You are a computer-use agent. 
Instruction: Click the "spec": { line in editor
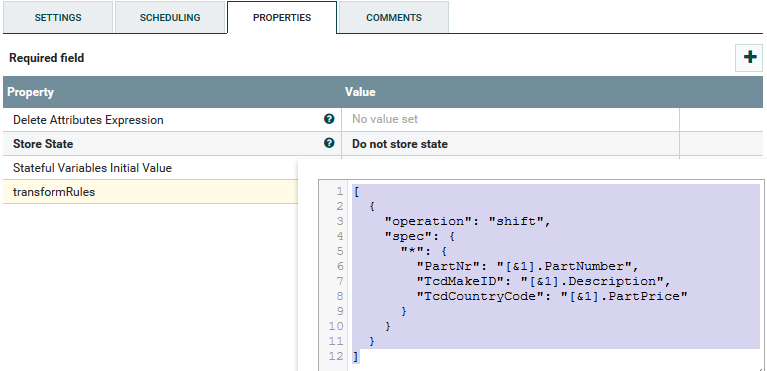420,236
